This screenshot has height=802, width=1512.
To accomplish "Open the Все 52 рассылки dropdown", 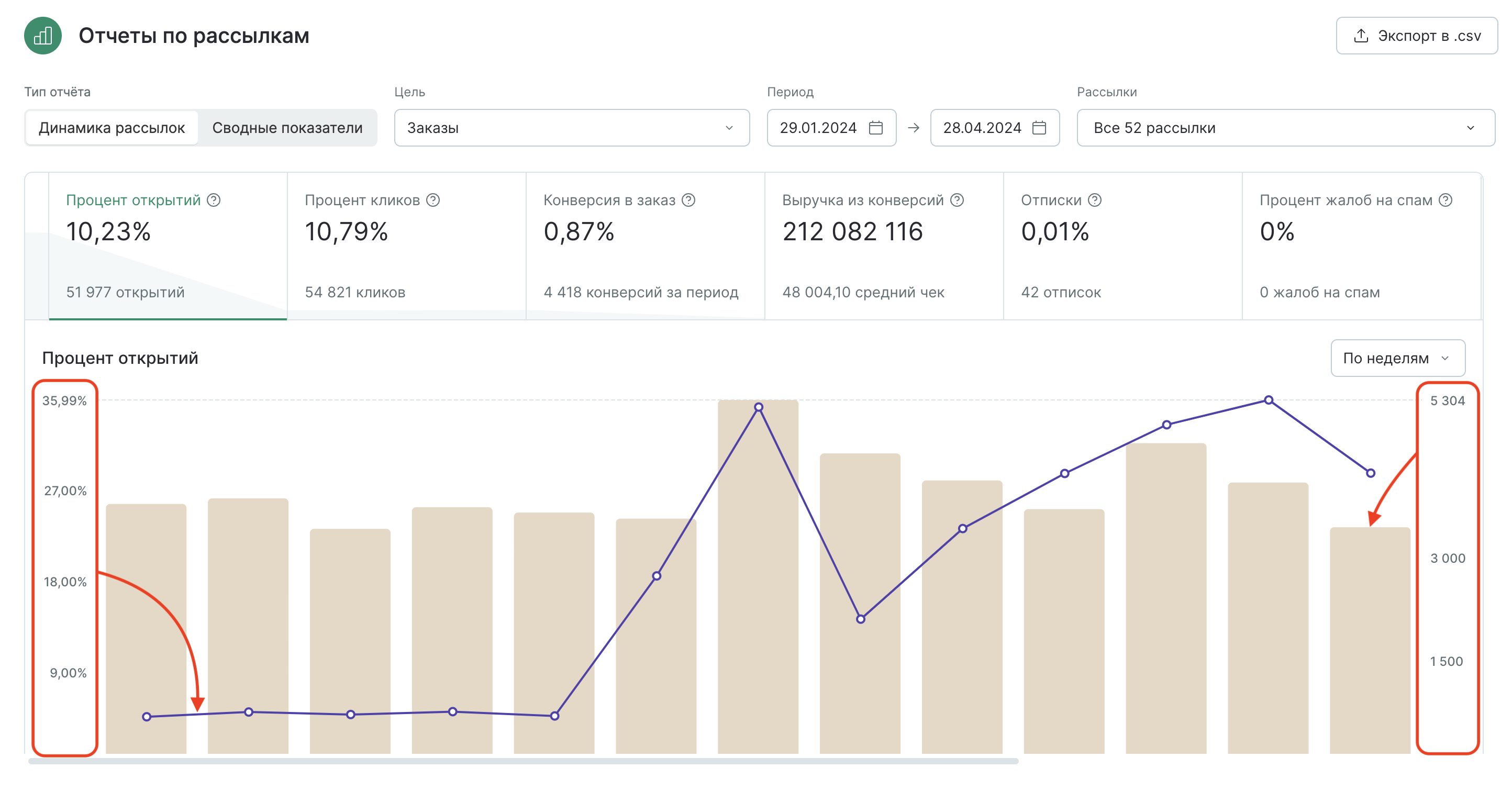I will 1285,127.
